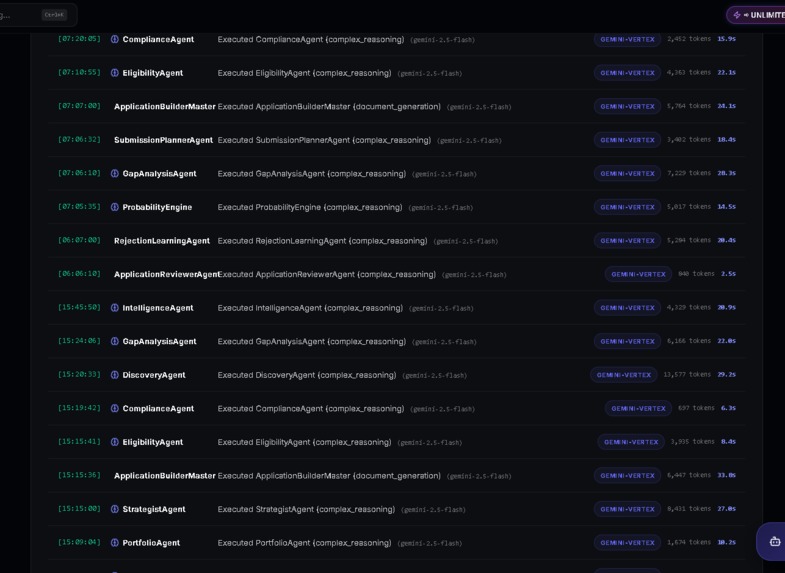
Task: Click the 13,577 tokens count in DiscoveryAgent row
Action: click(687, 374)
